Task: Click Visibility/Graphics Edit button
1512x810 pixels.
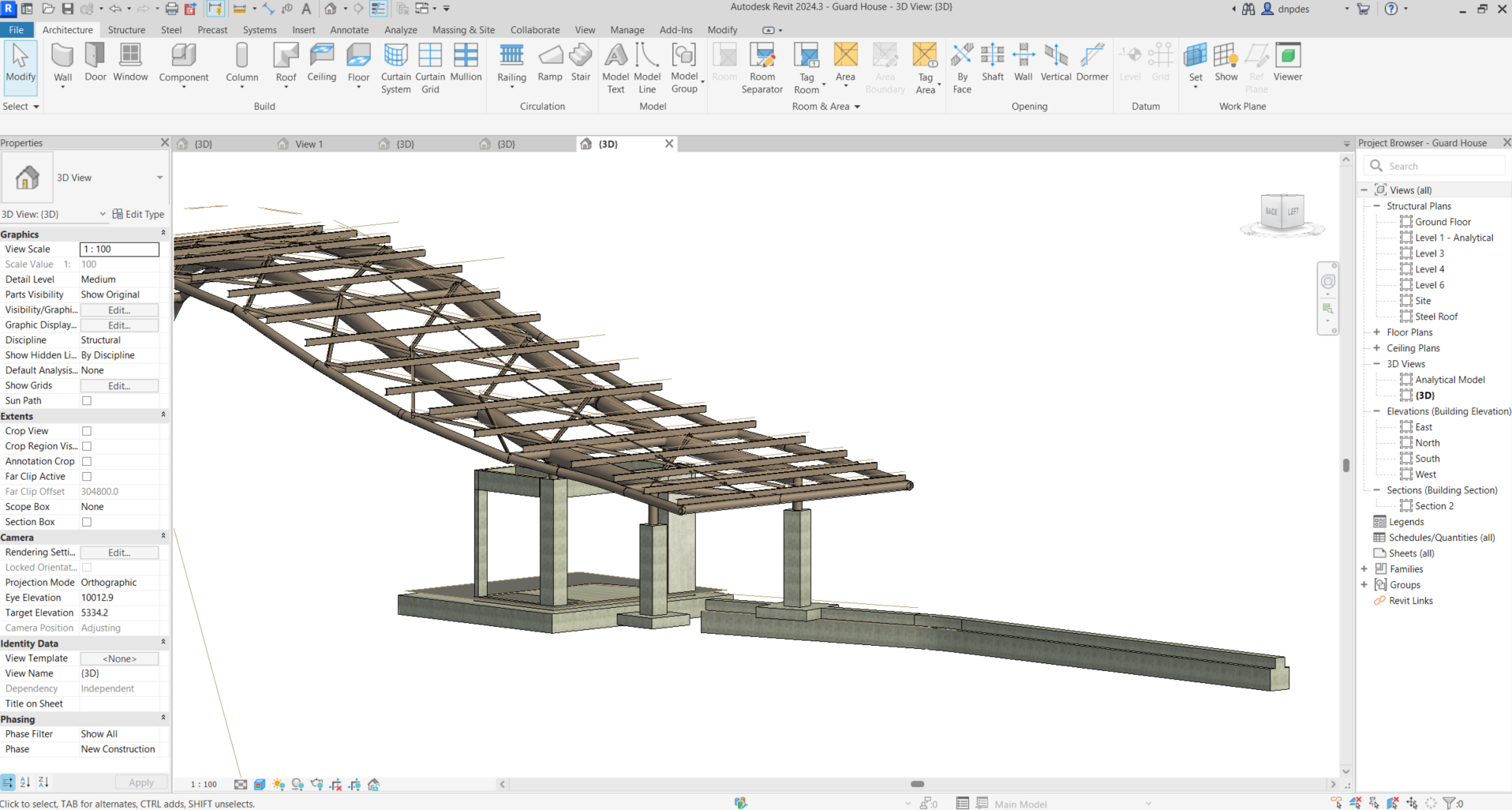Action: pyautogui.click(x=119, y=310)
